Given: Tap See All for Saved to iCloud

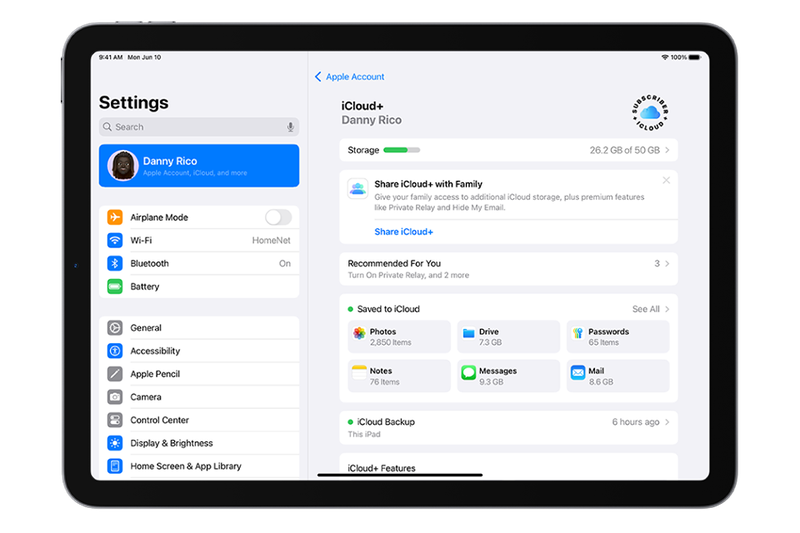Looking at the screenshot, I should 646,309.
